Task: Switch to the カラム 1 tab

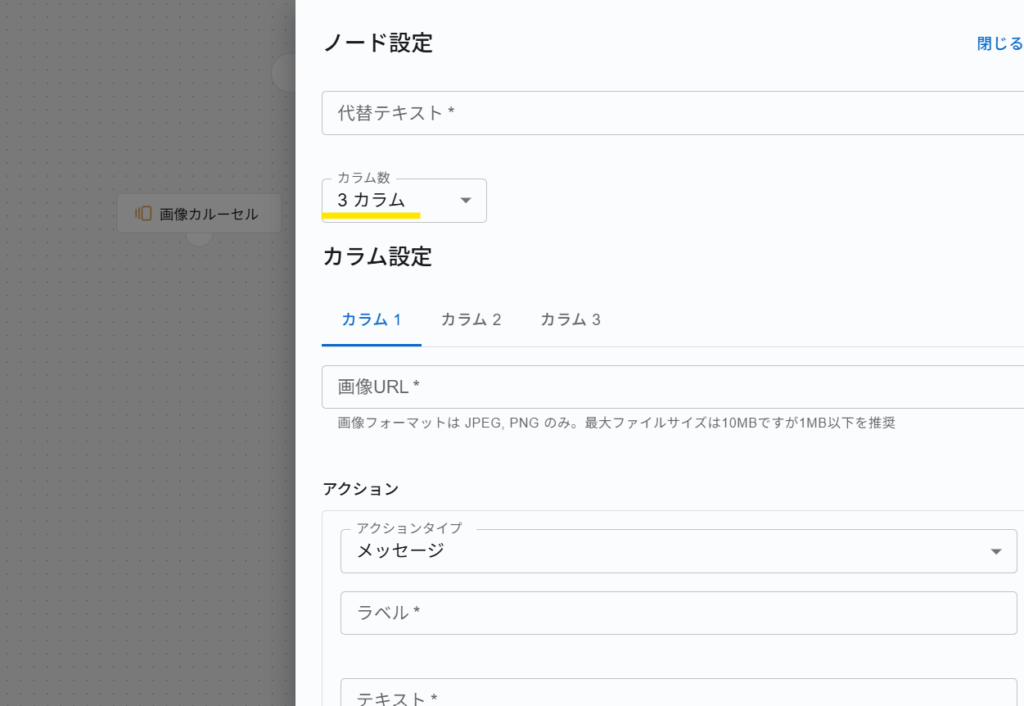Action: 371,320
